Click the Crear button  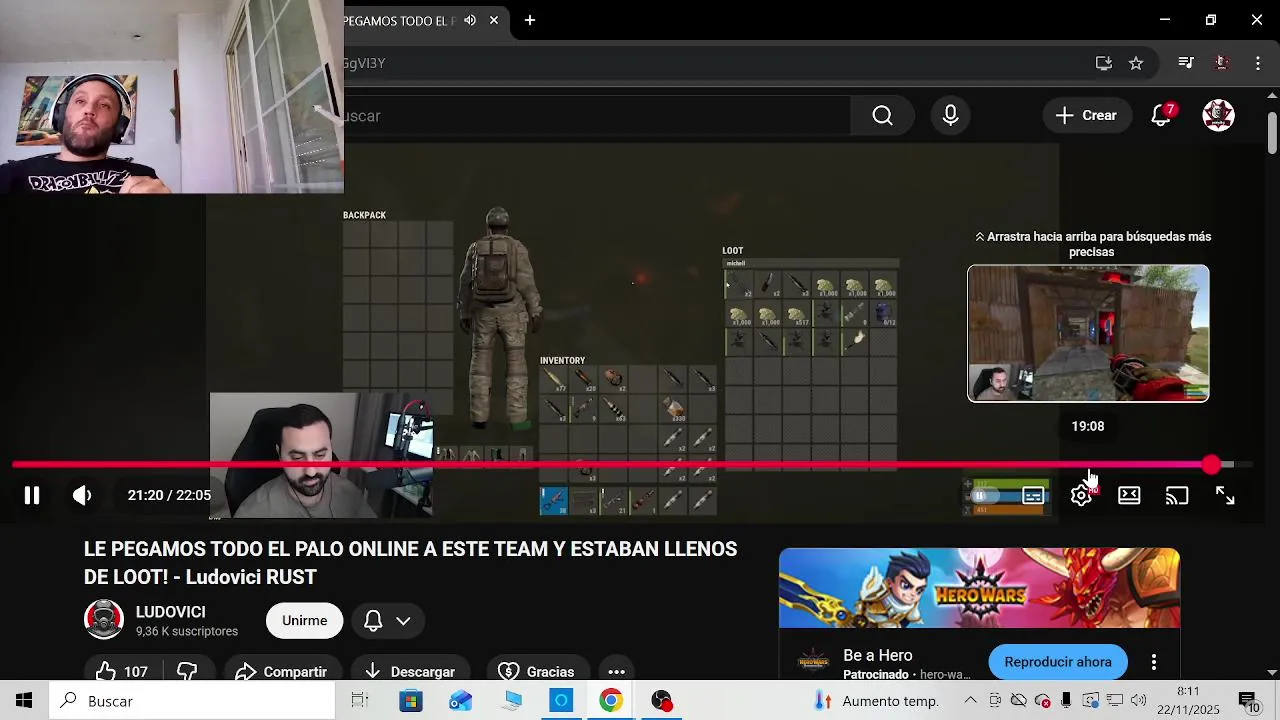coord(1086,116)
